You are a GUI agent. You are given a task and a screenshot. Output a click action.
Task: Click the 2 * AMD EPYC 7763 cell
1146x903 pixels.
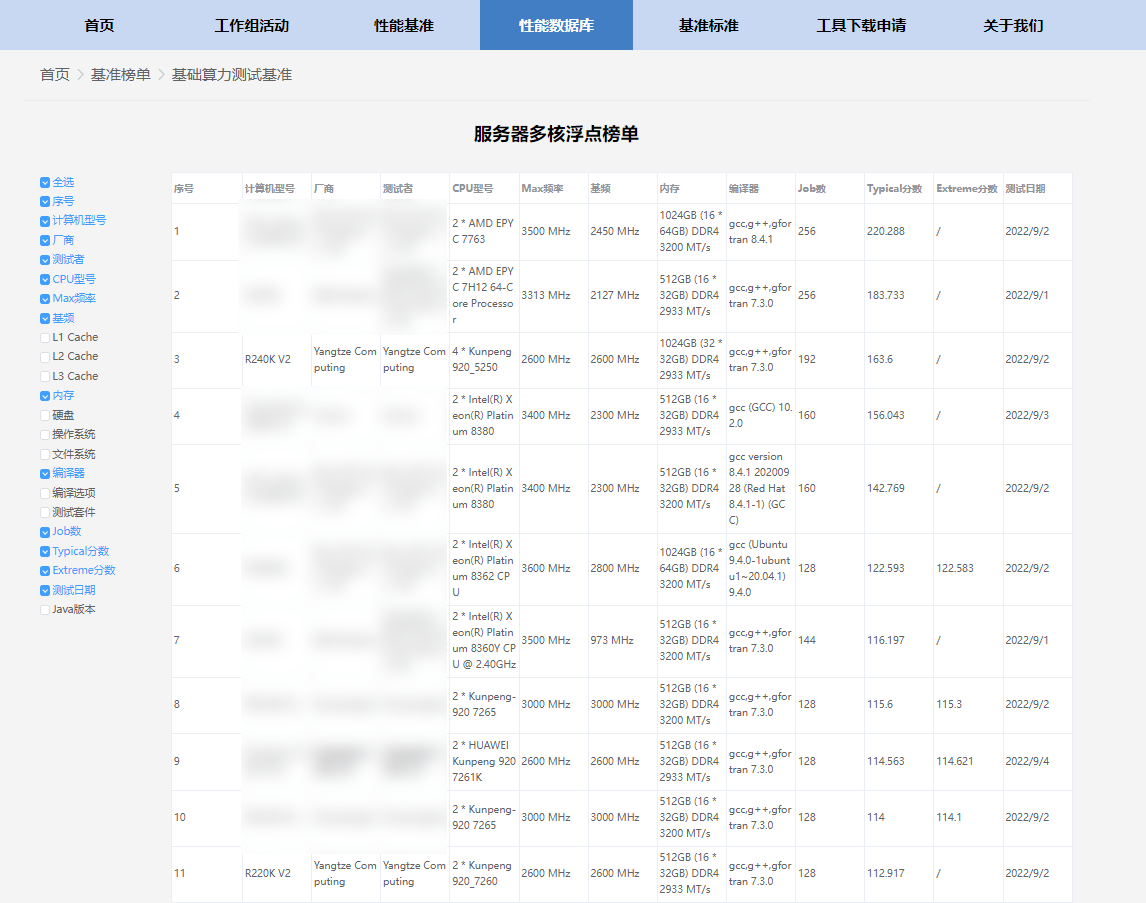(483, 231)
